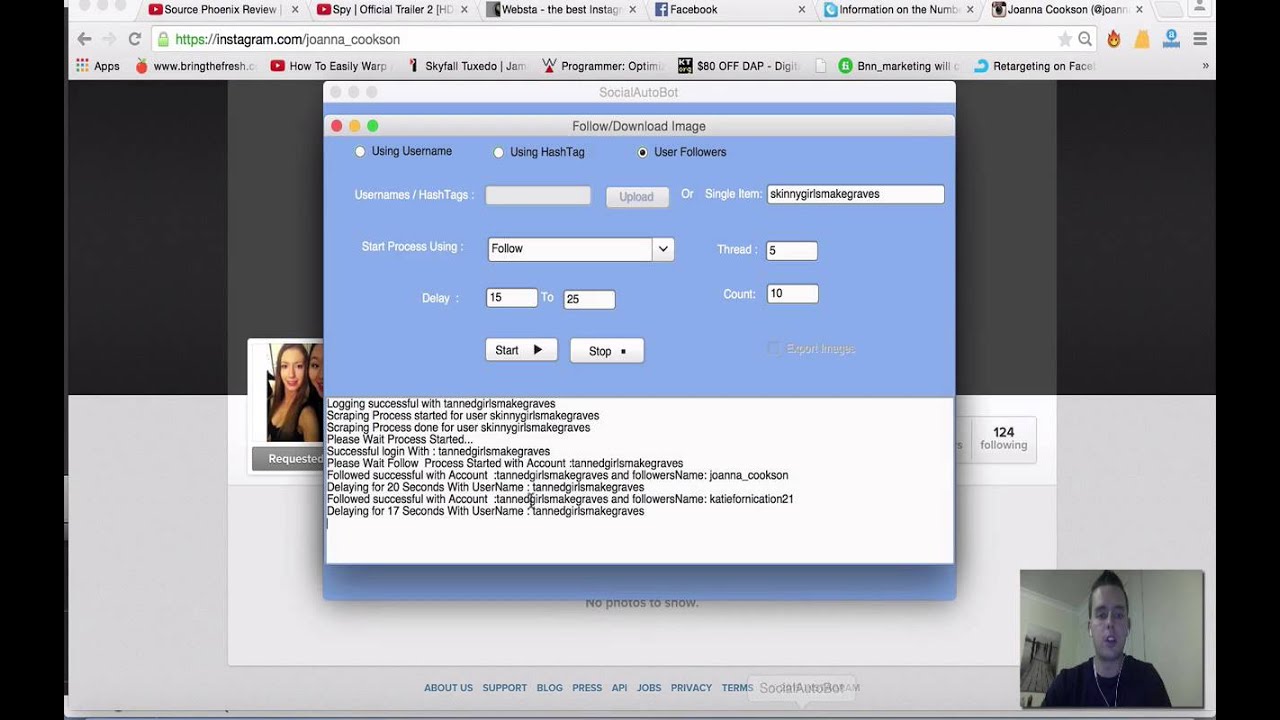Click the flame extension icon
This screenshot has width=1280, height=720.
(x=1114, y=39)
